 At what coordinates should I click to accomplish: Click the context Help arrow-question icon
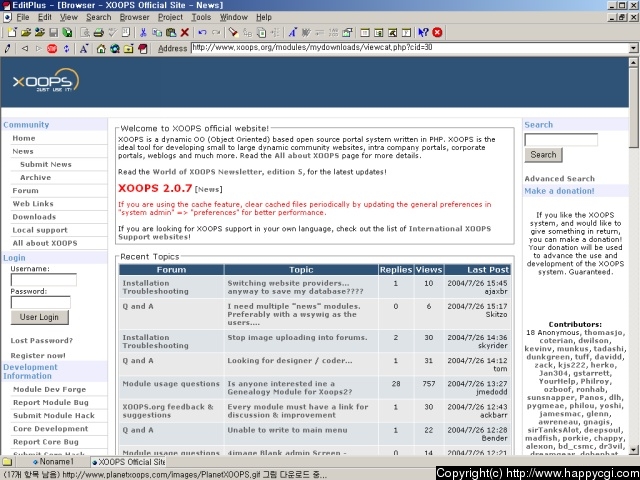coord(423,32)
